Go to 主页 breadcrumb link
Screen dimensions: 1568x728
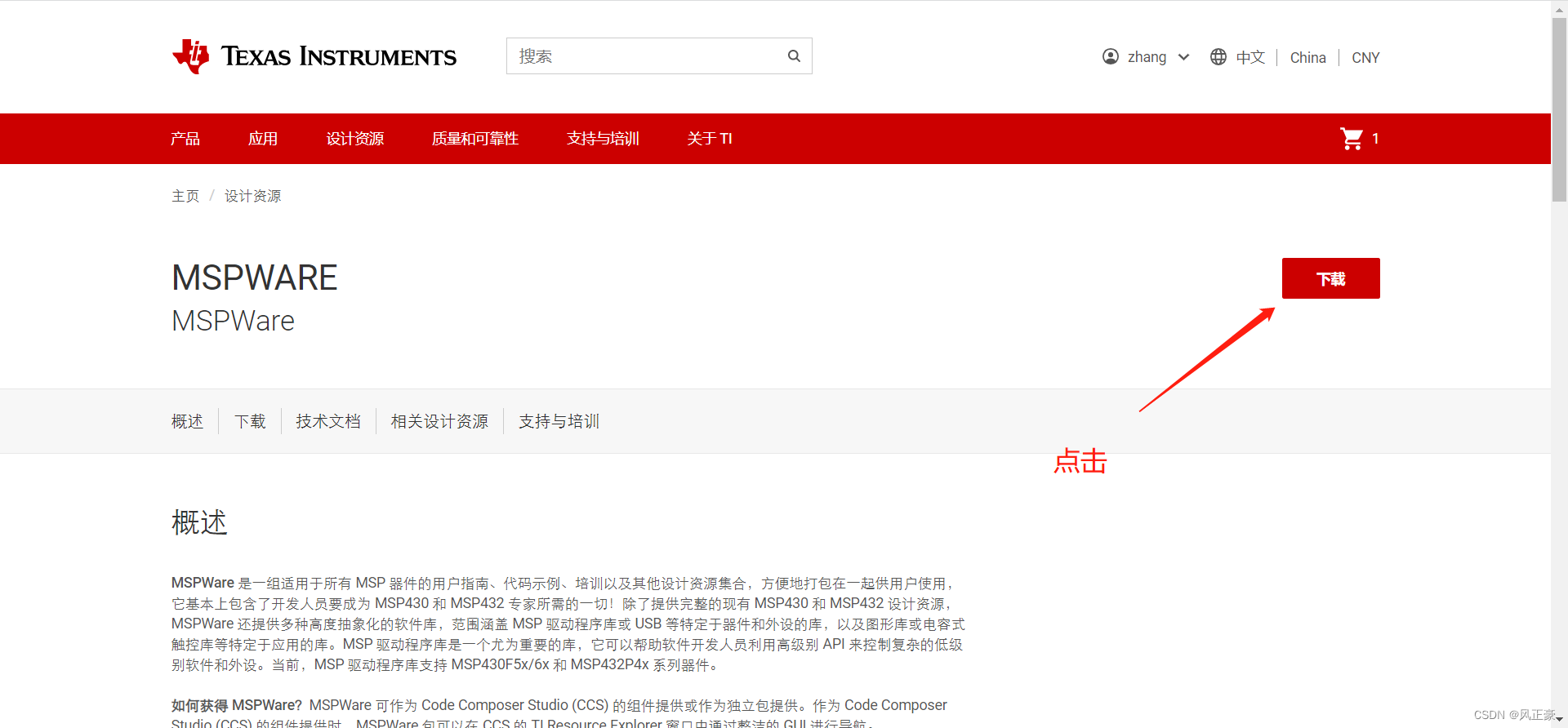click(185, 196)
